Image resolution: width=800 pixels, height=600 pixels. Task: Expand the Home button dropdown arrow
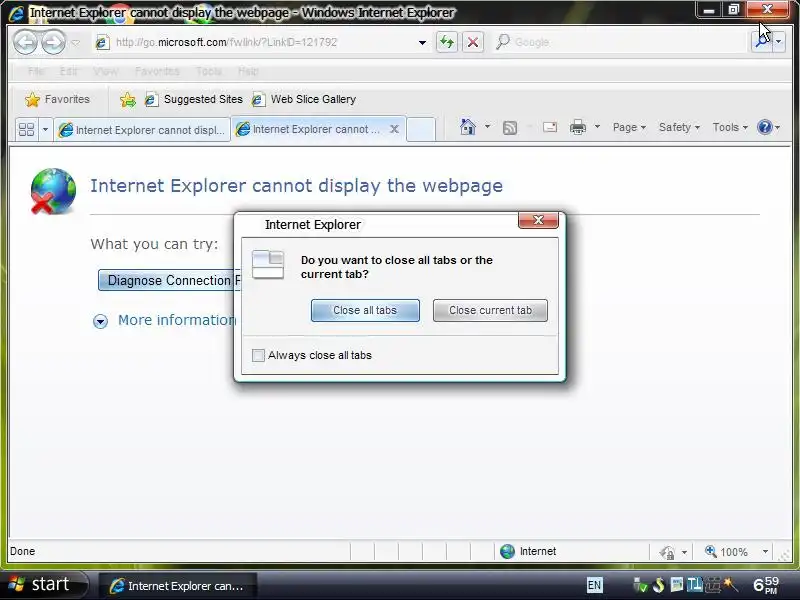tap(487, 127)
